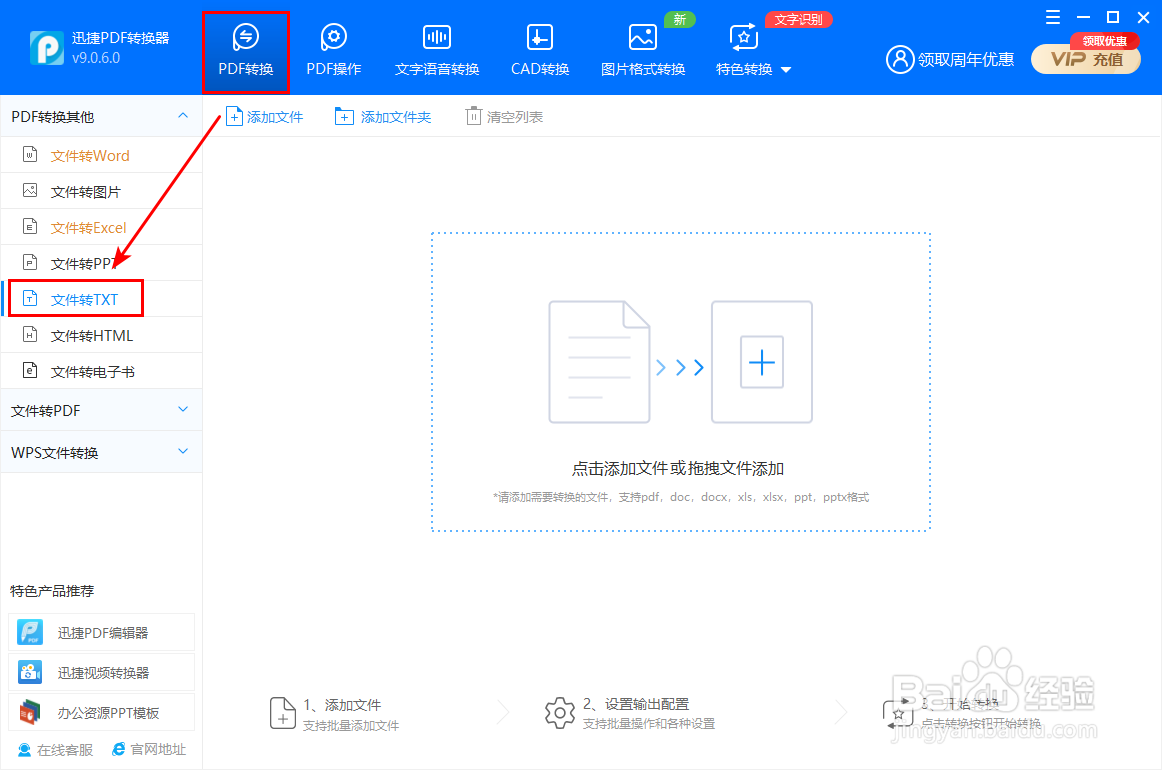This screenshot has height=770, width=1162.
Task: Click the step 2 设置输出配置 gear icon
Action: pos(560,713)
